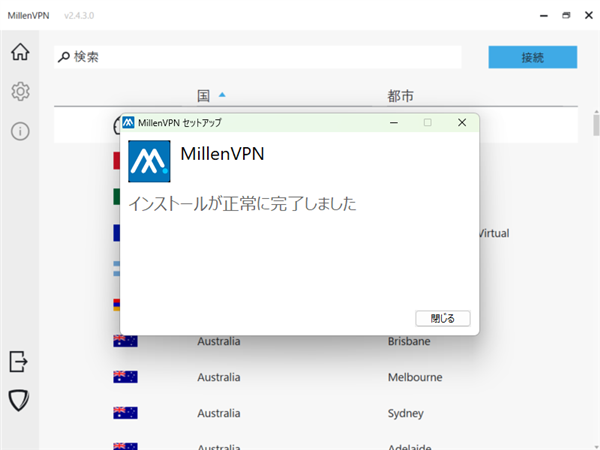Open the Home icon in sidebar
The width and height of the screenshot is (600, 450).
tap(20, 52)
